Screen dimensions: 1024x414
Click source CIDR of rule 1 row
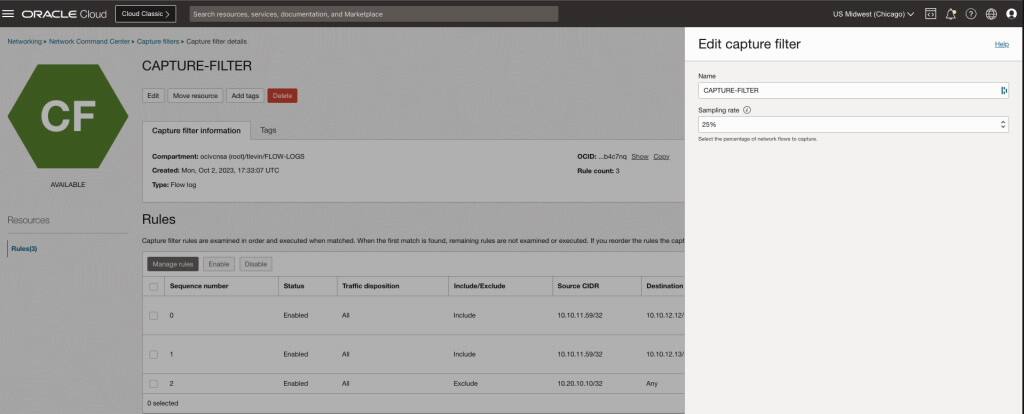tap(580, 355)
